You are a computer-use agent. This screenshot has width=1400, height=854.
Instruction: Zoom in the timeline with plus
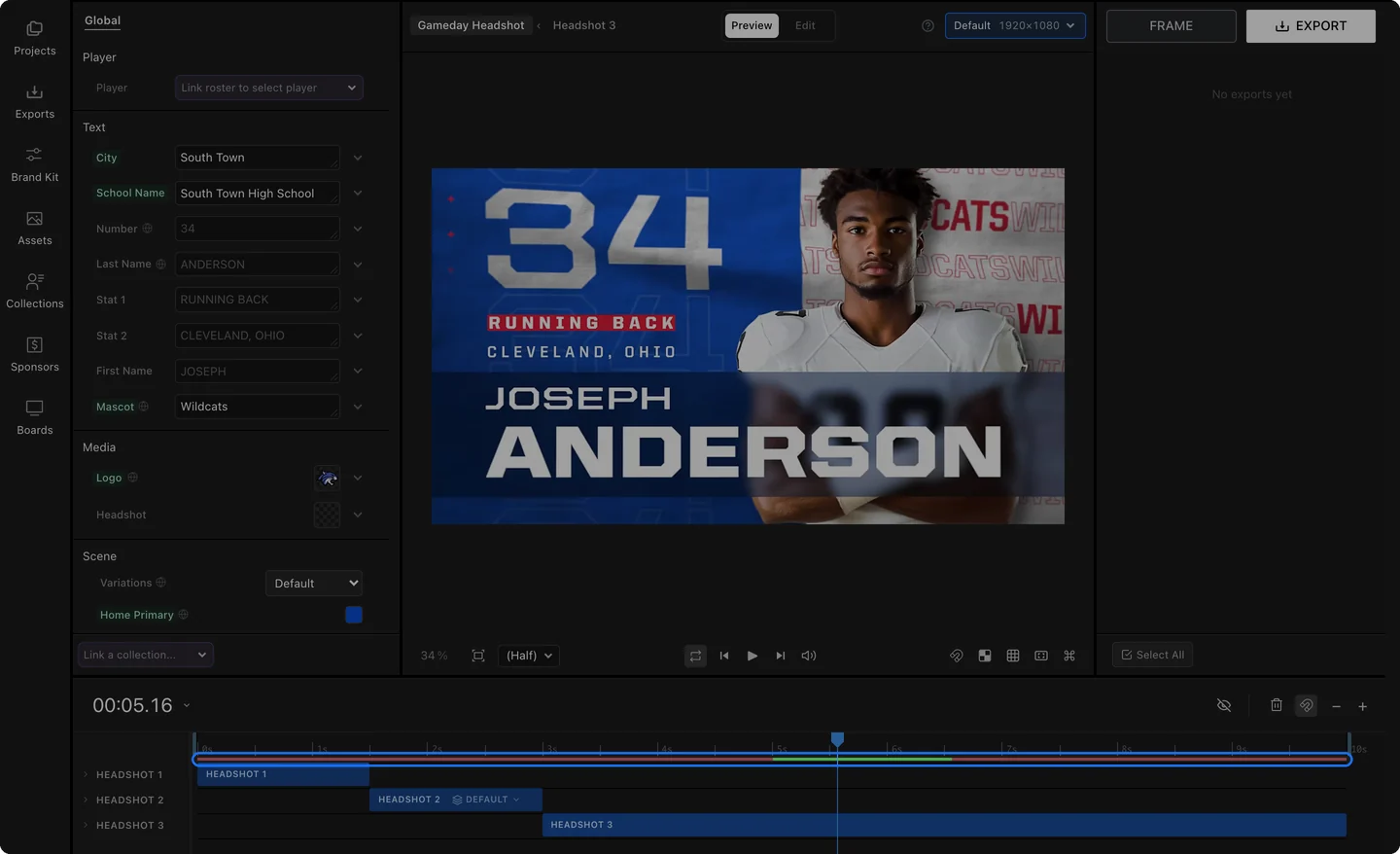pos(1363,706)
